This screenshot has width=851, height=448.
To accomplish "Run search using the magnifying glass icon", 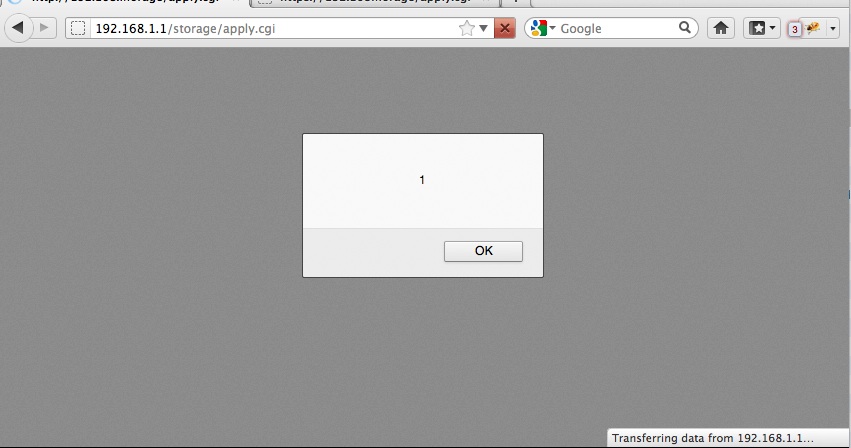I will tap(685, 27).
